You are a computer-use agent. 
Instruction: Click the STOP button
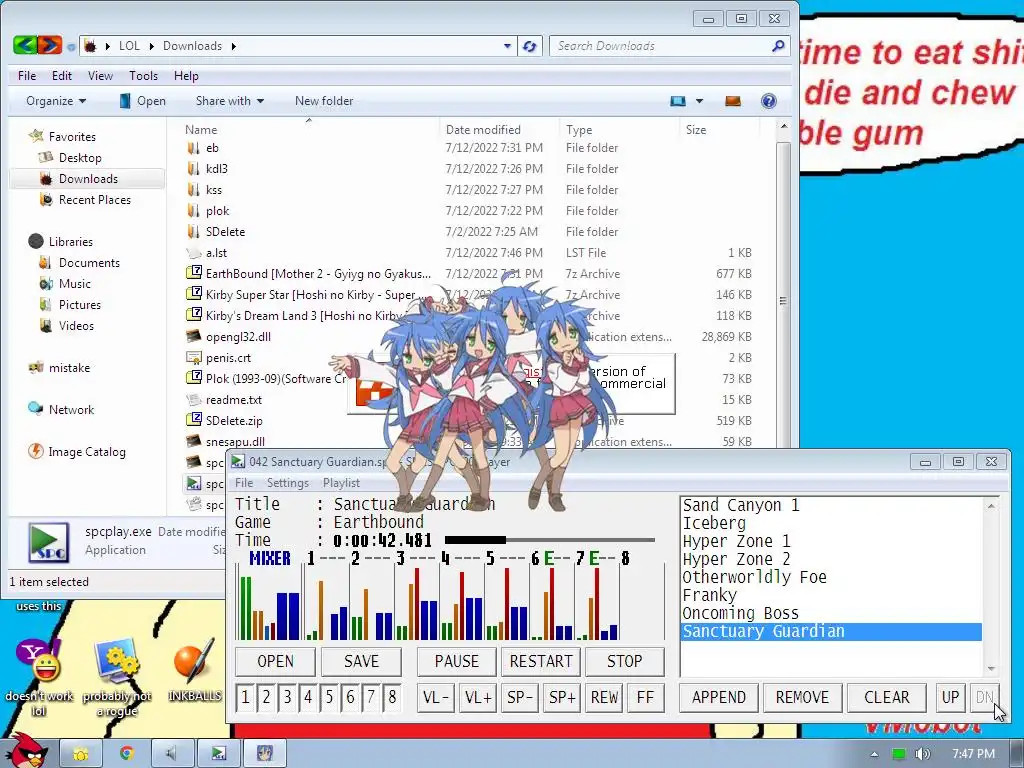coord(625,662)
